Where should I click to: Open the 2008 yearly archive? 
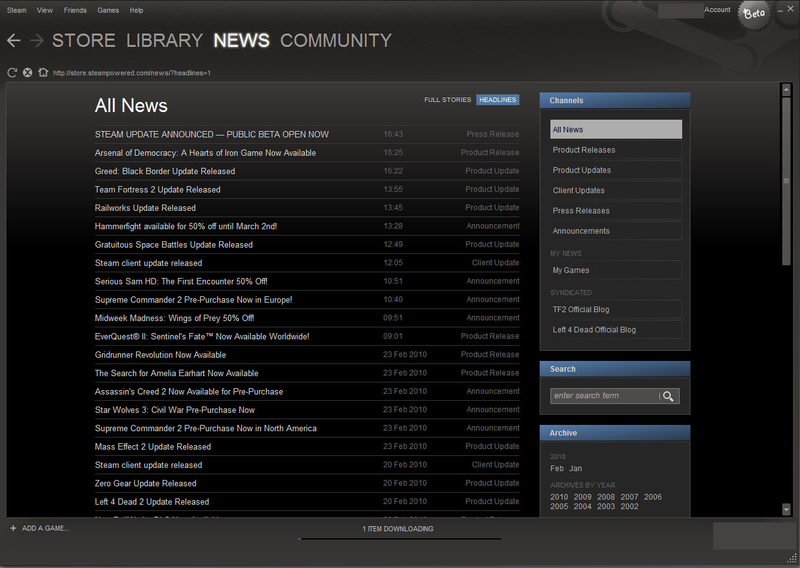pyautogui.click(x=606, y=497)
